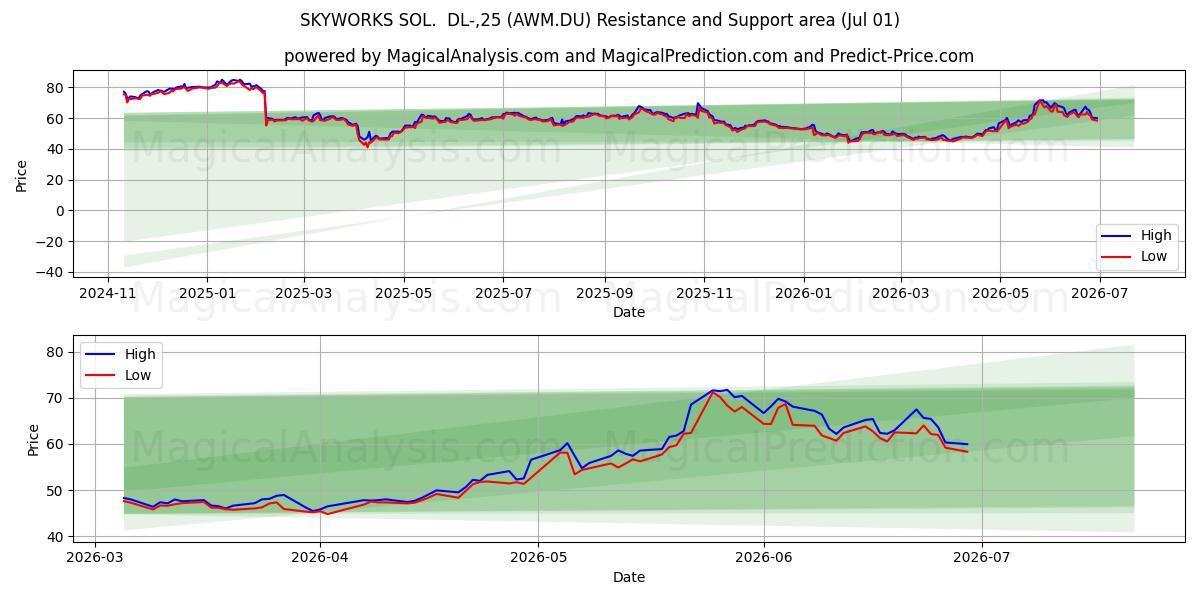Click the '2026-06' tick label on the bottom chart axis
This screenshot has height=600, width=1200.
coord(764,559)
